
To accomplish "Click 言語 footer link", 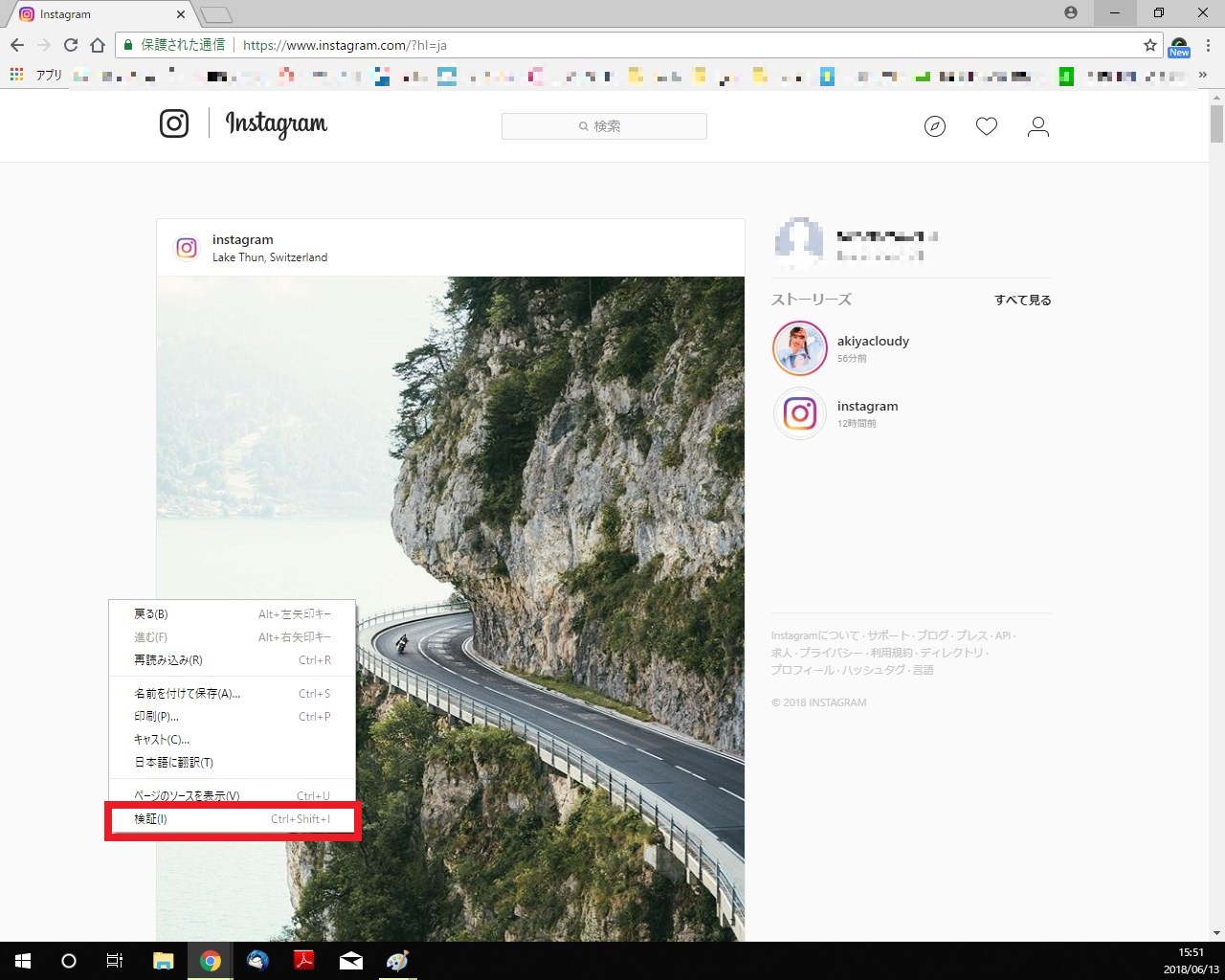I will coord(924,670).
